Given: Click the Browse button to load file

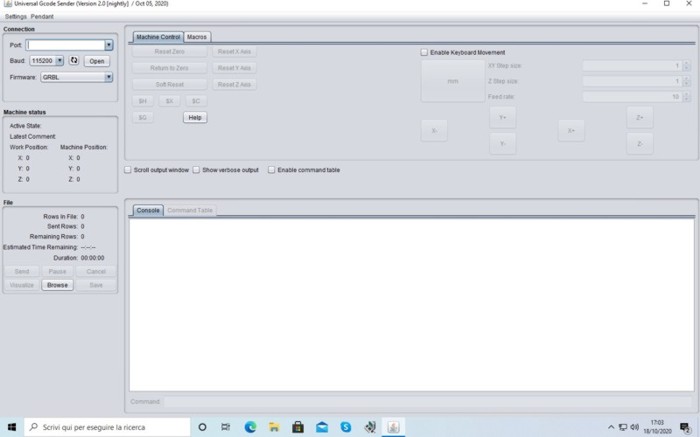Looking at the screenshot, I should 58,285.
